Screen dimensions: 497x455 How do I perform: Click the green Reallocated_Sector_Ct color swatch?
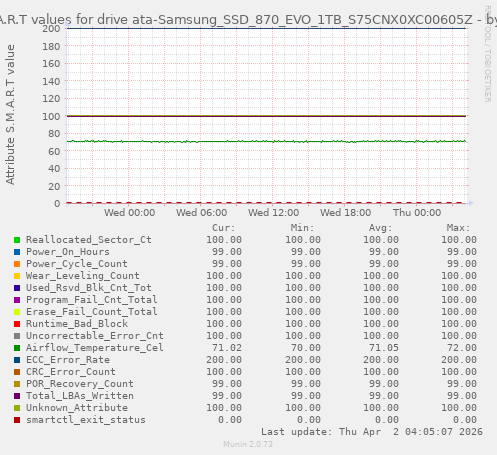point(17,240)
